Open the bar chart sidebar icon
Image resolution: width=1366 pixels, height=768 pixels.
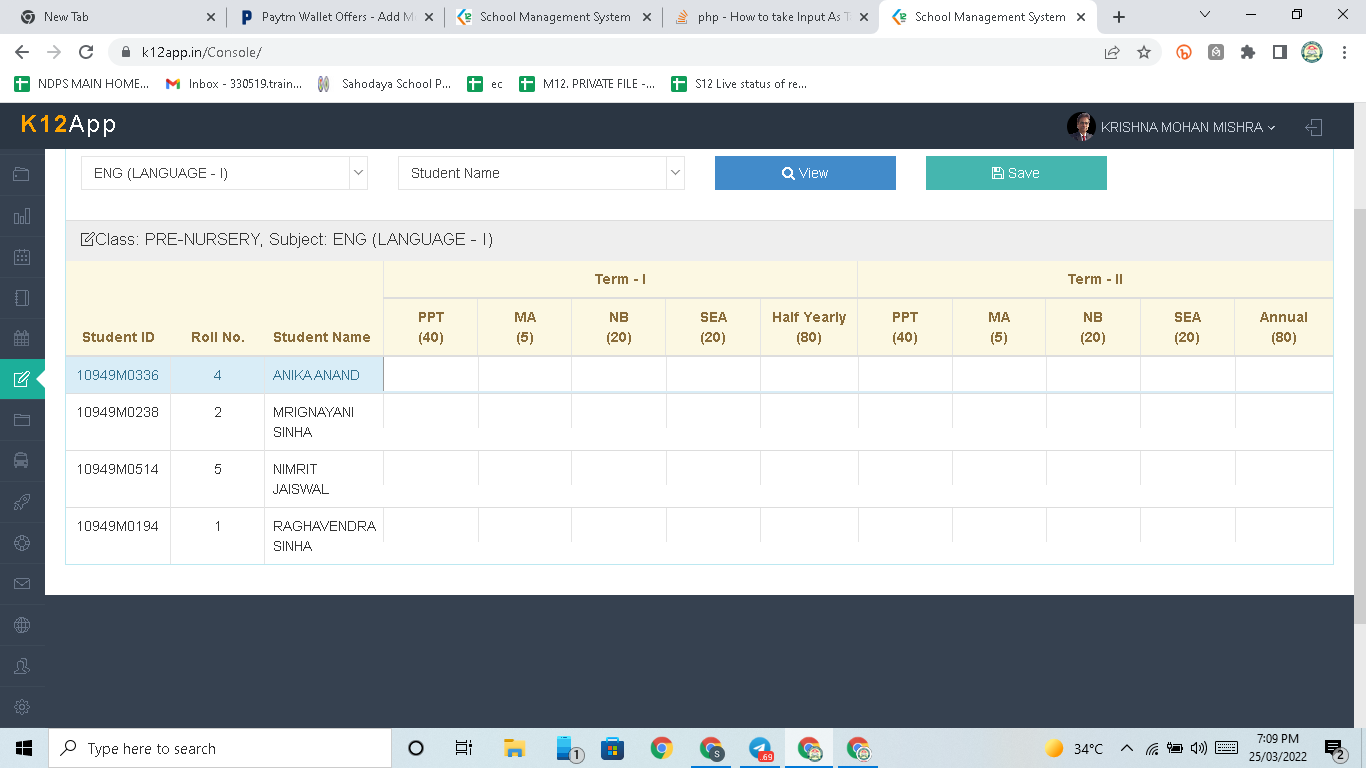click(22, 215)
